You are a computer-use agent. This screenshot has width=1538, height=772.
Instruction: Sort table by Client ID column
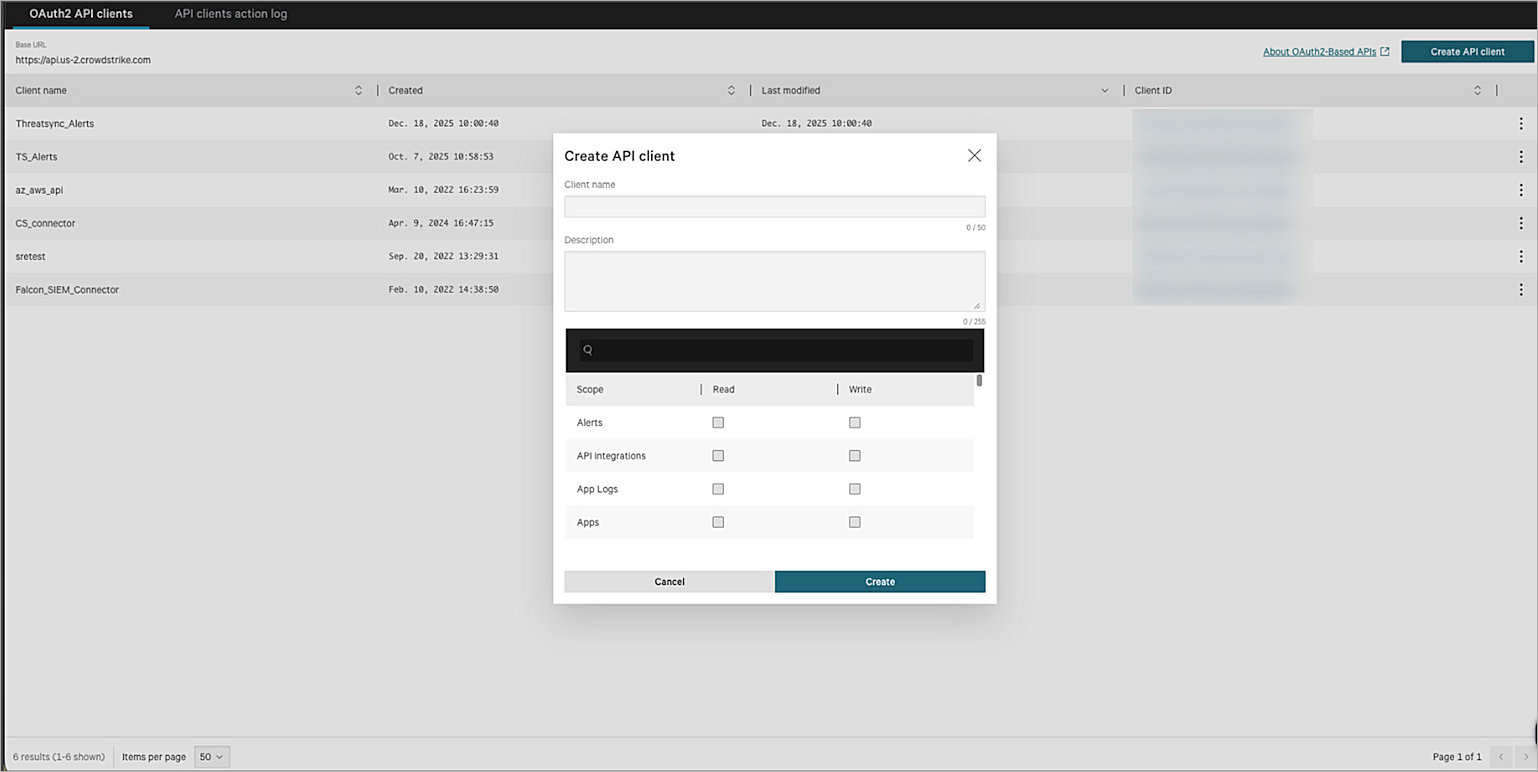click(x=1477, y=90)
